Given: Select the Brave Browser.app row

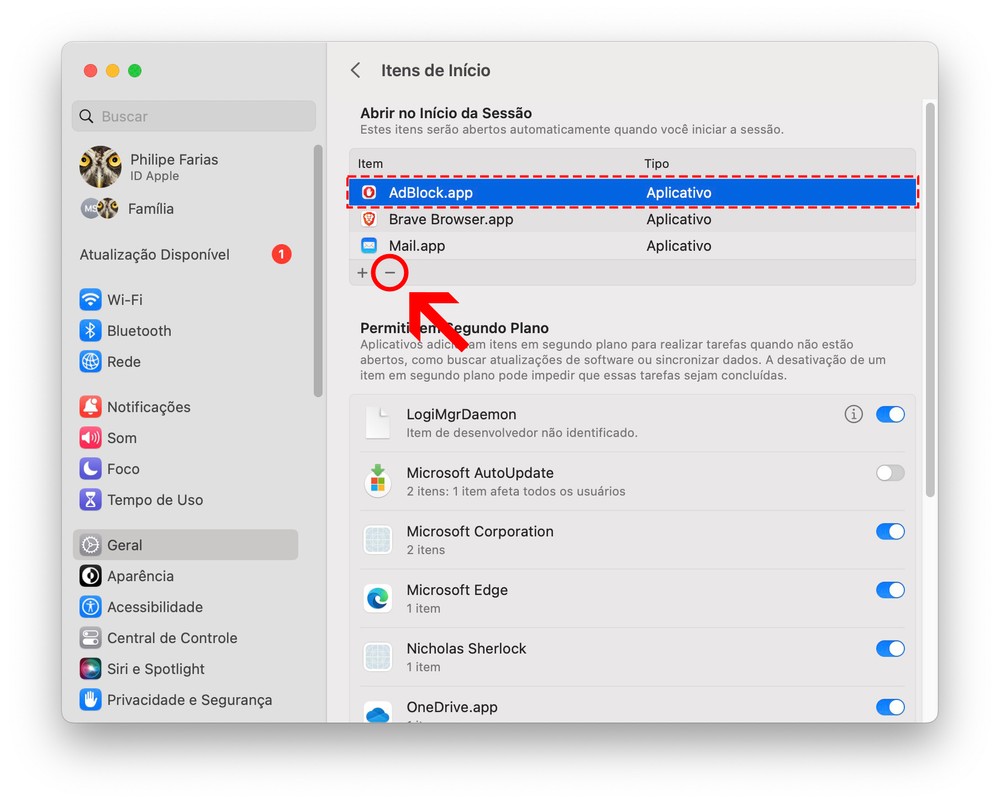Looking at the screenshot, I should (x=632, y=219).
